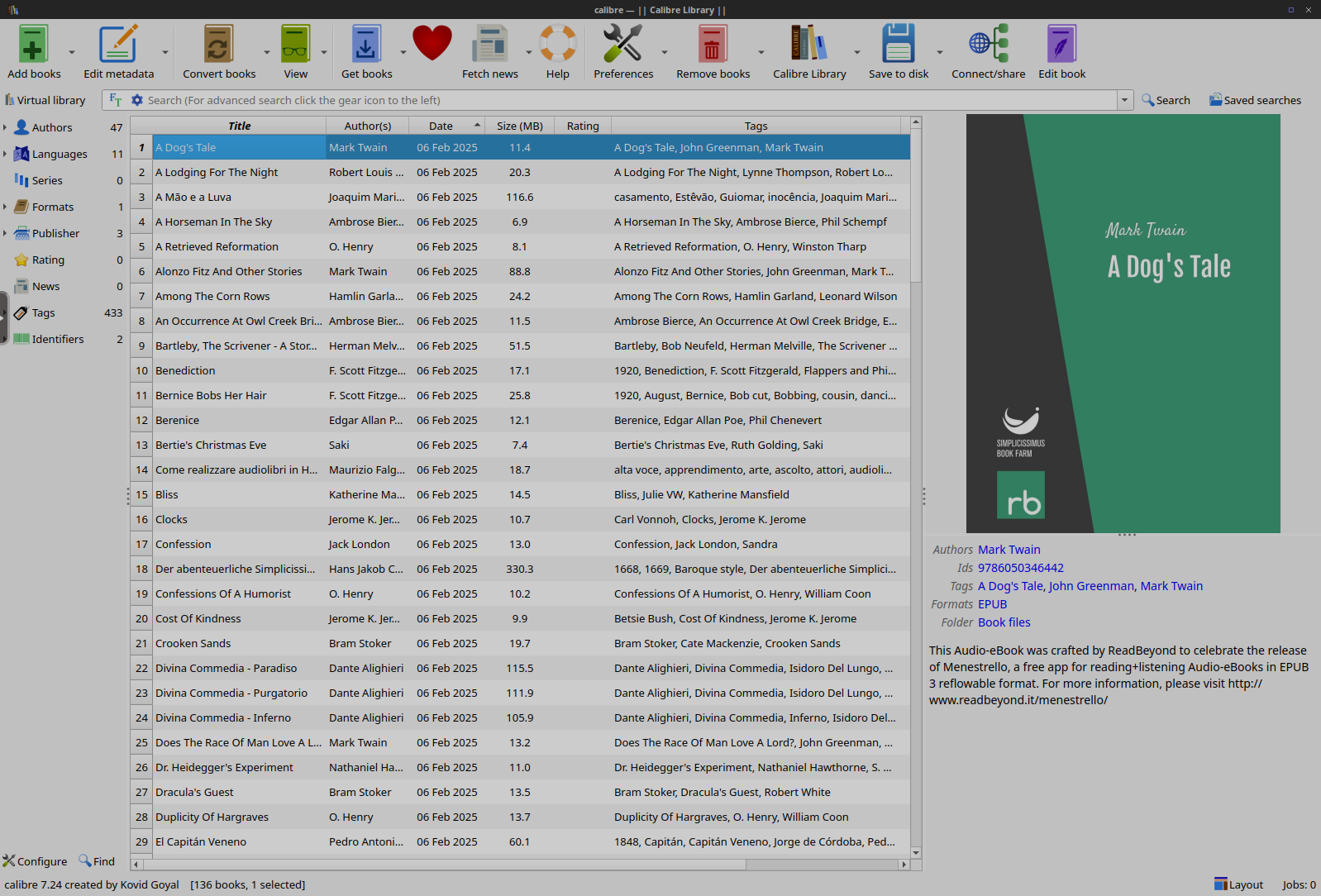Sort by the Date column header
The image size is (1321, 896).
click(446, 126)
